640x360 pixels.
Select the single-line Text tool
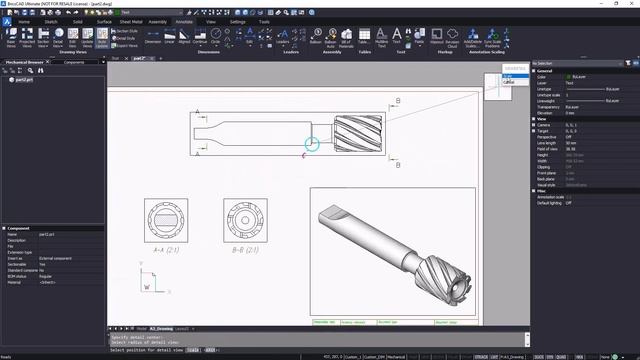(x=396, y=36)
